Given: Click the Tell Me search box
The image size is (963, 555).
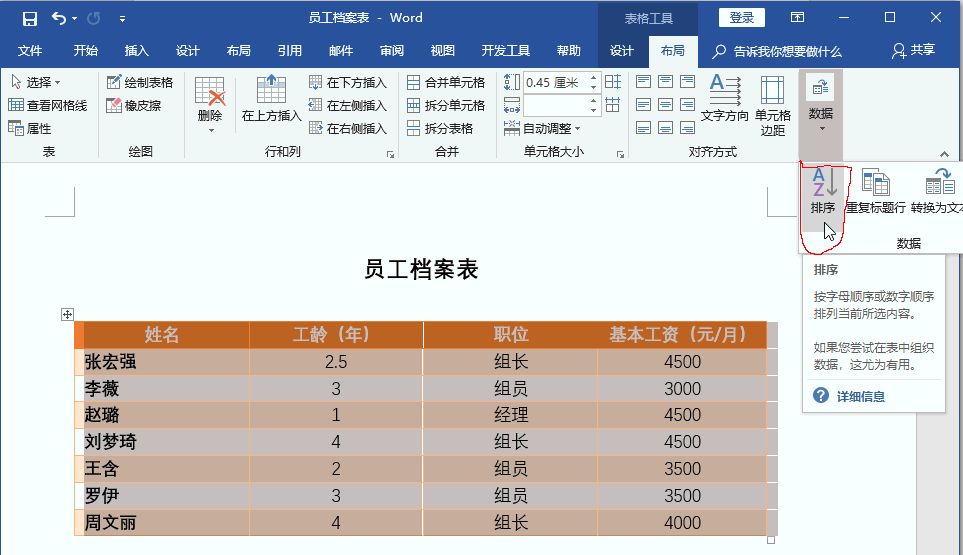Looking at the screenshot, I should click(786, 51).
